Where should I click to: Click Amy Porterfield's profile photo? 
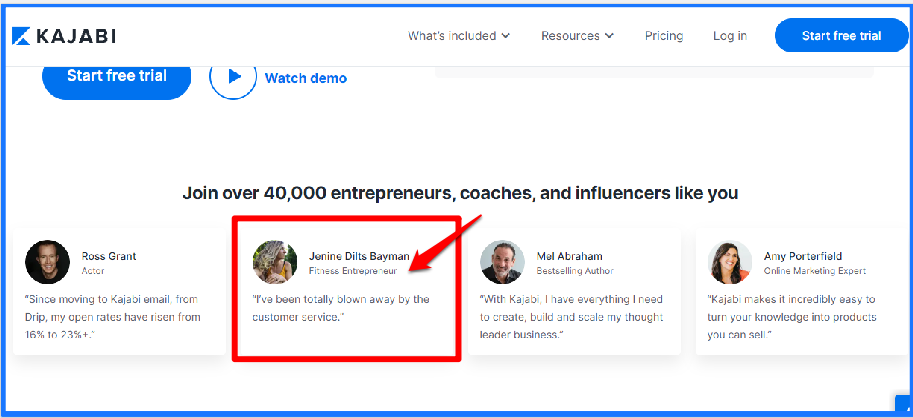pyautogui.click(x=730, y=262)
